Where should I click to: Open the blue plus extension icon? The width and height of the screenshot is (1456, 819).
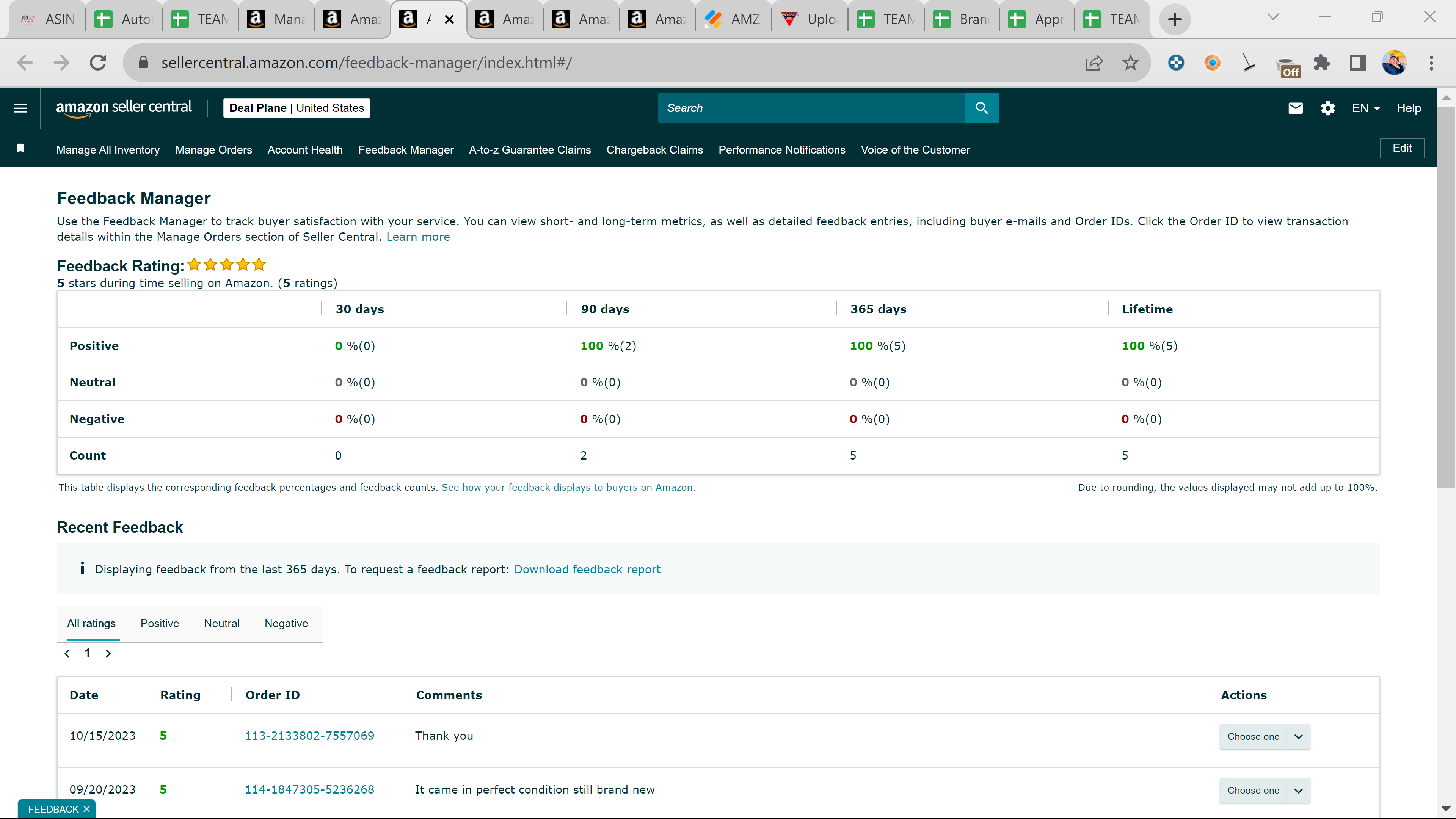1176,63
